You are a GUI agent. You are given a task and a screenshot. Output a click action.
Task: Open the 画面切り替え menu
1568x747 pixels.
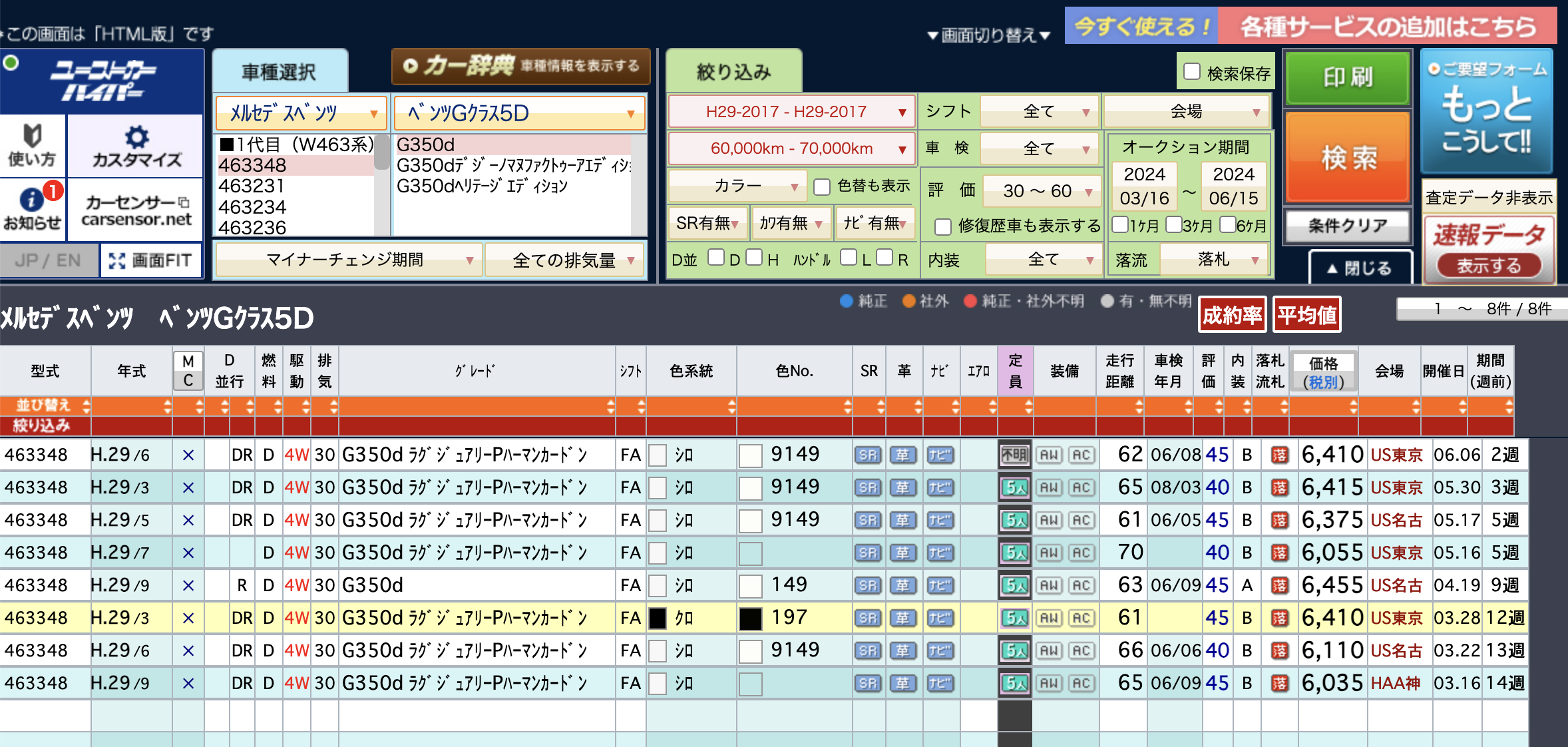[989, 35]
